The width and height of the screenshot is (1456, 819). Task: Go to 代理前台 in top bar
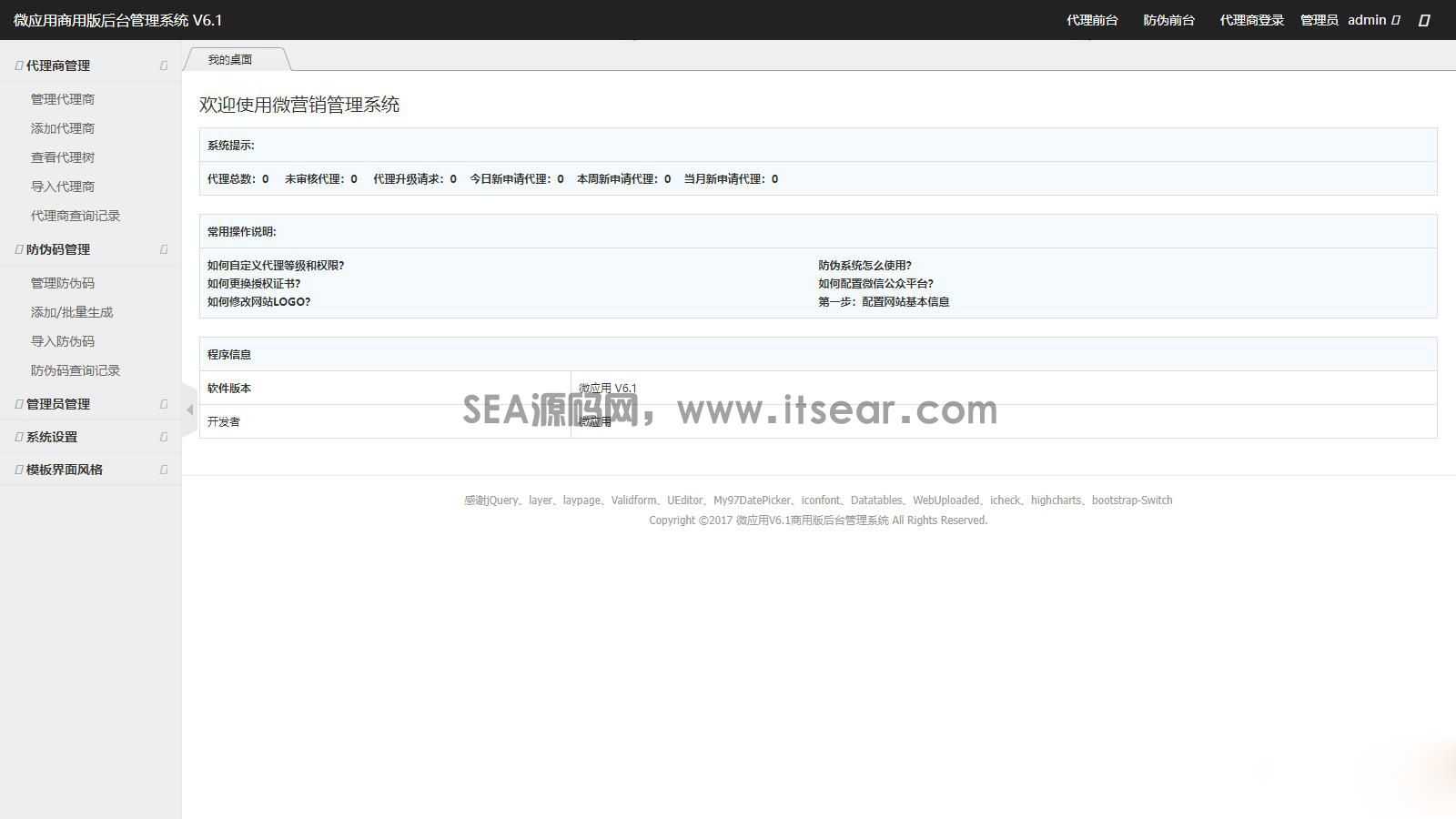click(1092, 20)
